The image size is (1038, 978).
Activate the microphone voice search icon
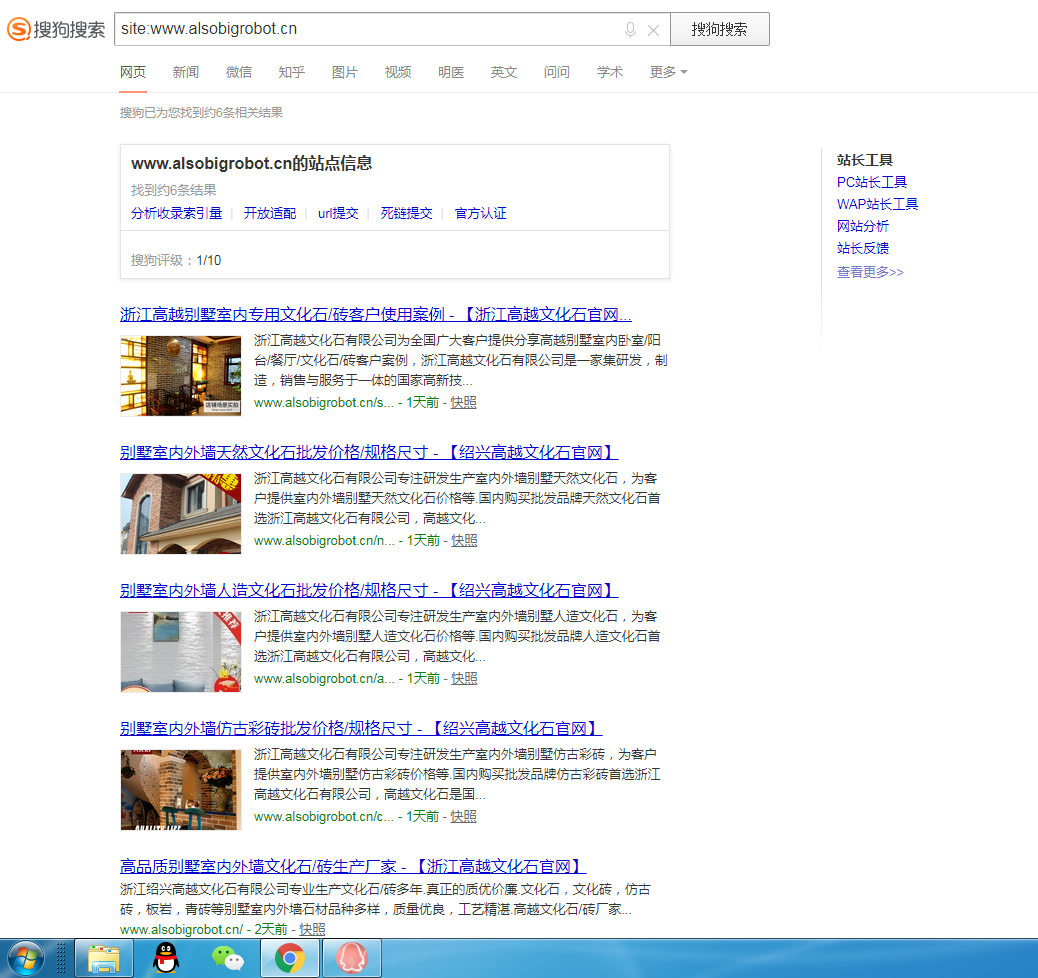coord(630,30)
